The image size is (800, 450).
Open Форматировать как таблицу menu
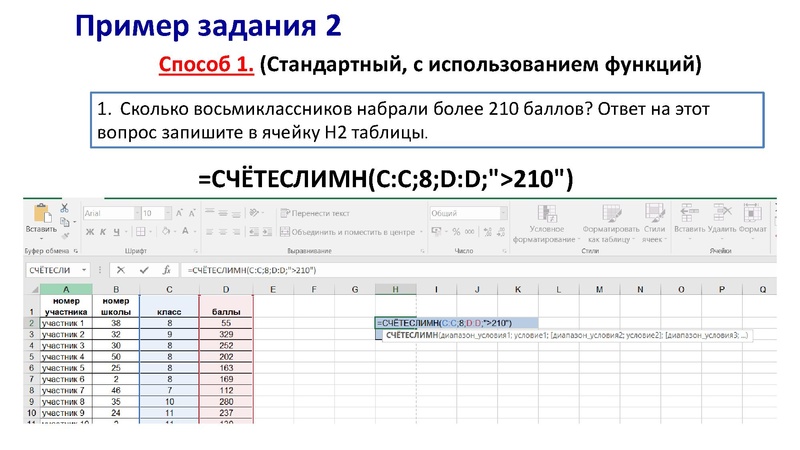coord(611,224)
